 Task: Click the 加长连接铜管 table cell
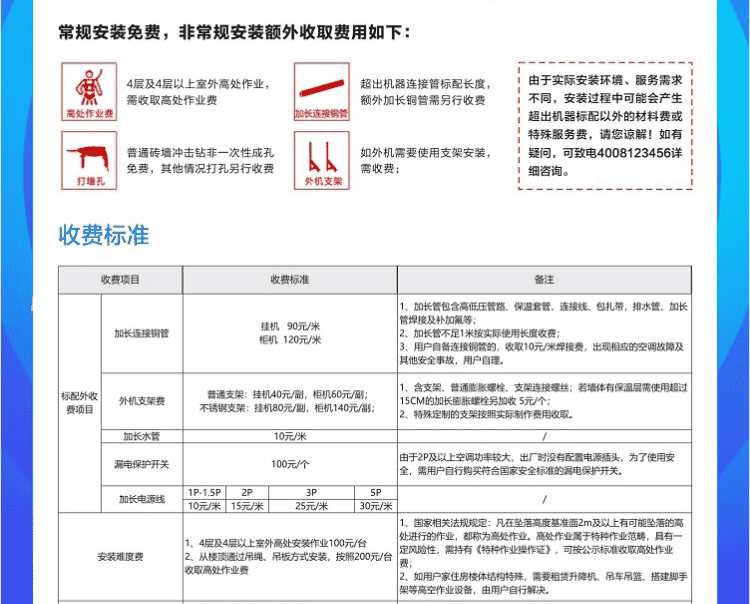142,333
